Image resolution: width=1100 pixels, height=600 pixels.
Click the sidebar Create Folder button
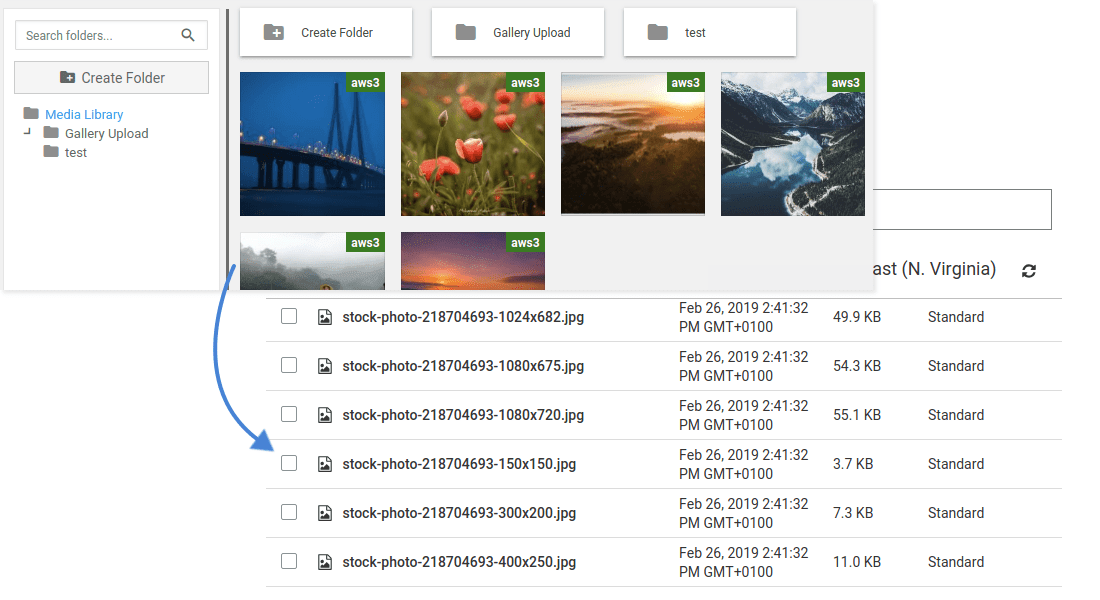click(x=112, y=77)
